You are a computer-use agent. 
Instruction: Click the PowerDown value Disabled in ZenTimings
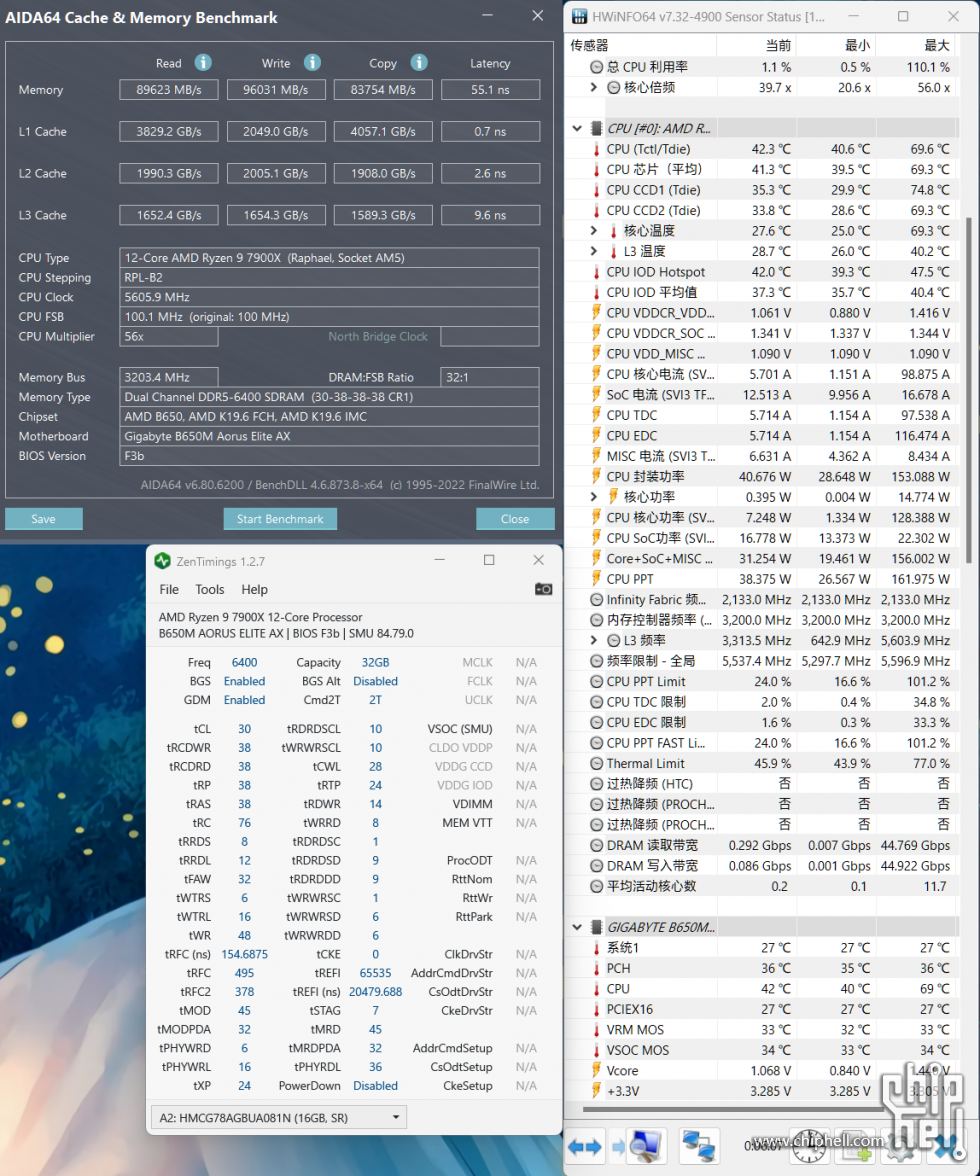click(376, 1085)
